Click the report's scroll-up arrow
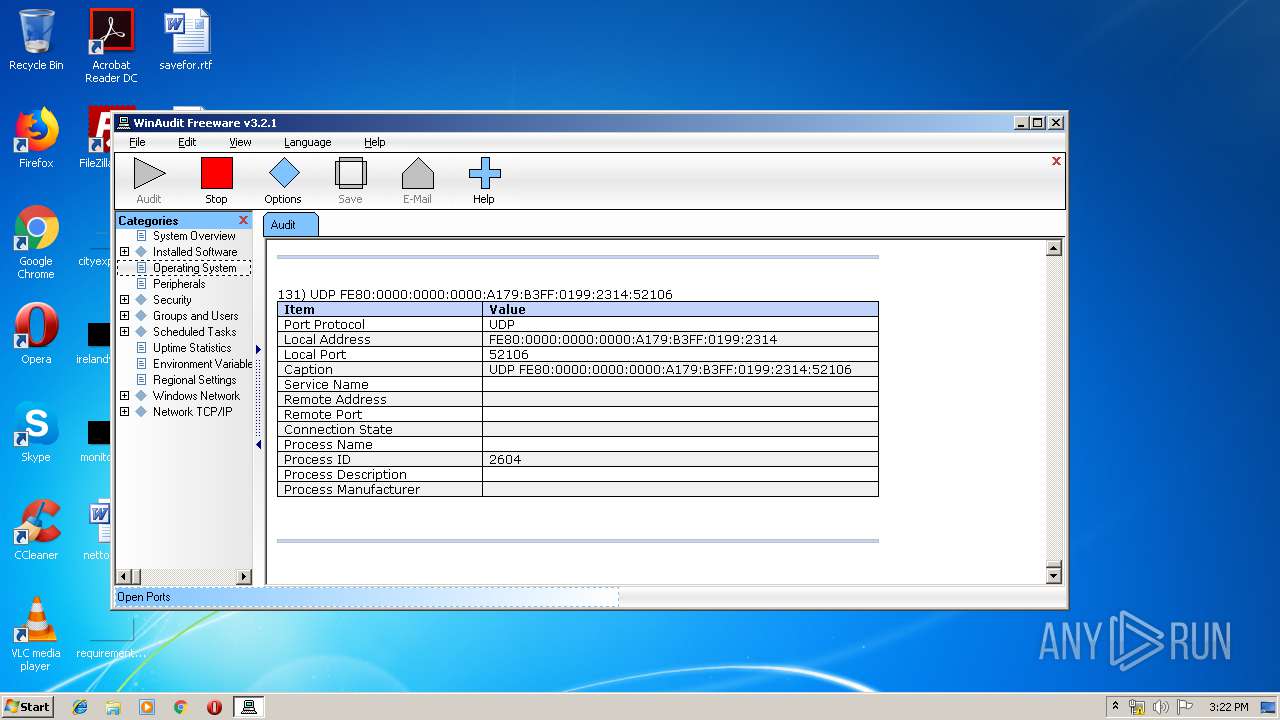This screenshot has height=720, width=1280. coord(1053,248)
